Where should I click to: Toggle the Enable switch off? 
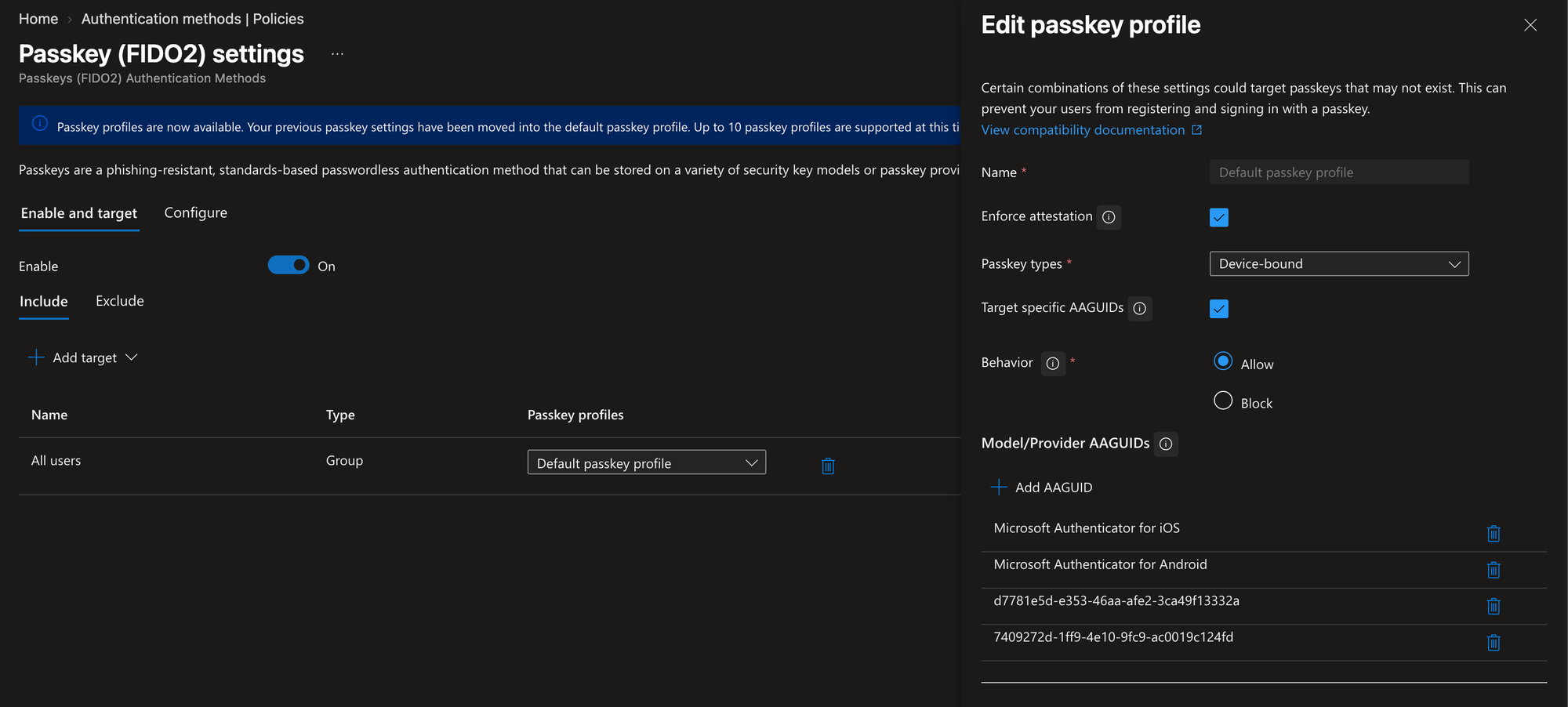tap(289, 265)
